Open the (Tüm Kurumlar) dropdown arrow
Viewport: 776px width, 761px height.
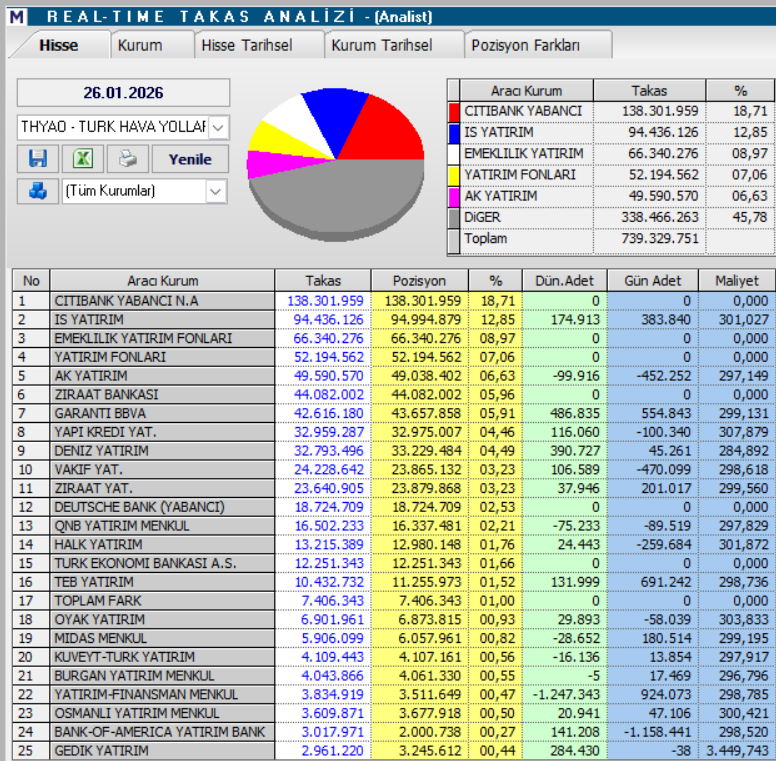[216, 191]
